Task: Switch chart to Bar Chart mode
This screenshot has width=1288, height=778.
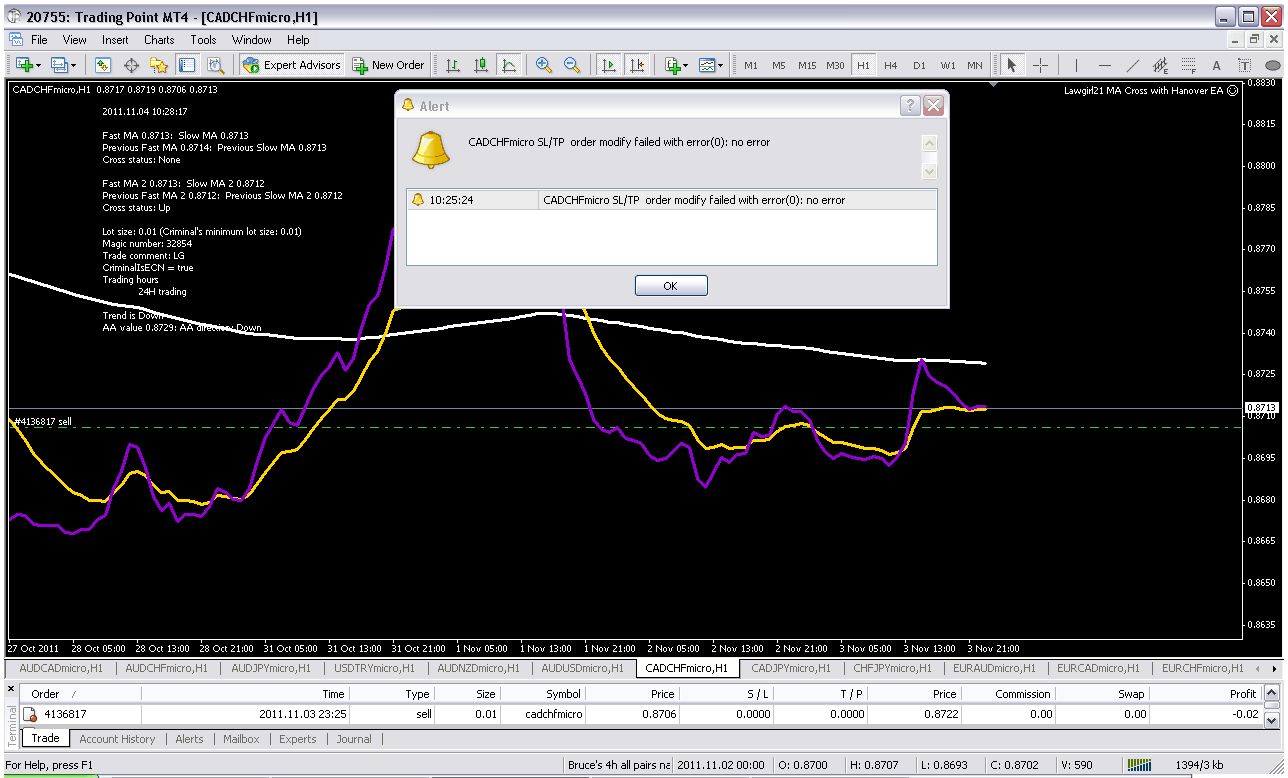Action: coord(453,65)
